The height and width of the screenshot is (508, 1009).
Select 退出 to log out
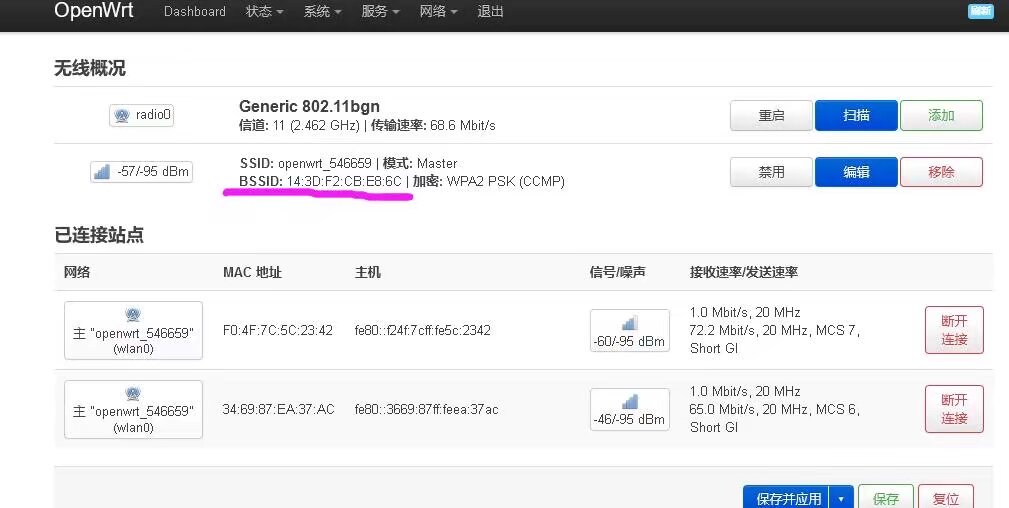[x=490, y=12]
